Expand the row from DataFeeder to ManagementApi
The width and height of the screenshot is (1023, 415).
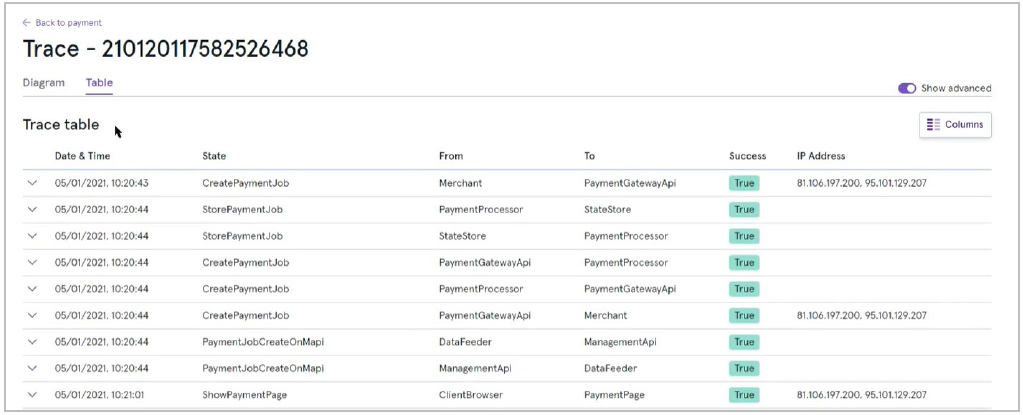tap(32, 341)
